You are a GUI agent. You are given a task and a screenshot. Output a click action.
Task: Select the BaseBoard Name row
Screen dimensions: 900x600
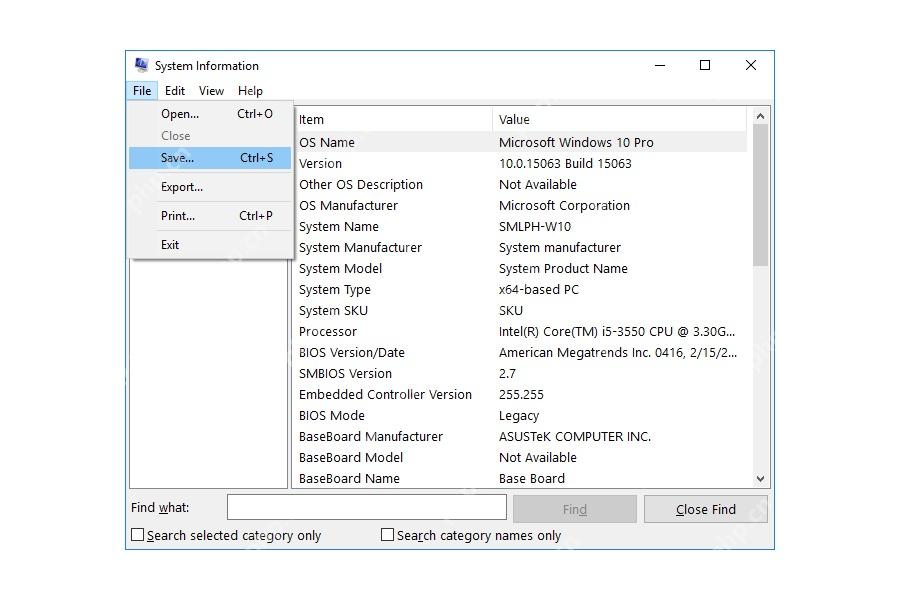click(x=520, y=478)
